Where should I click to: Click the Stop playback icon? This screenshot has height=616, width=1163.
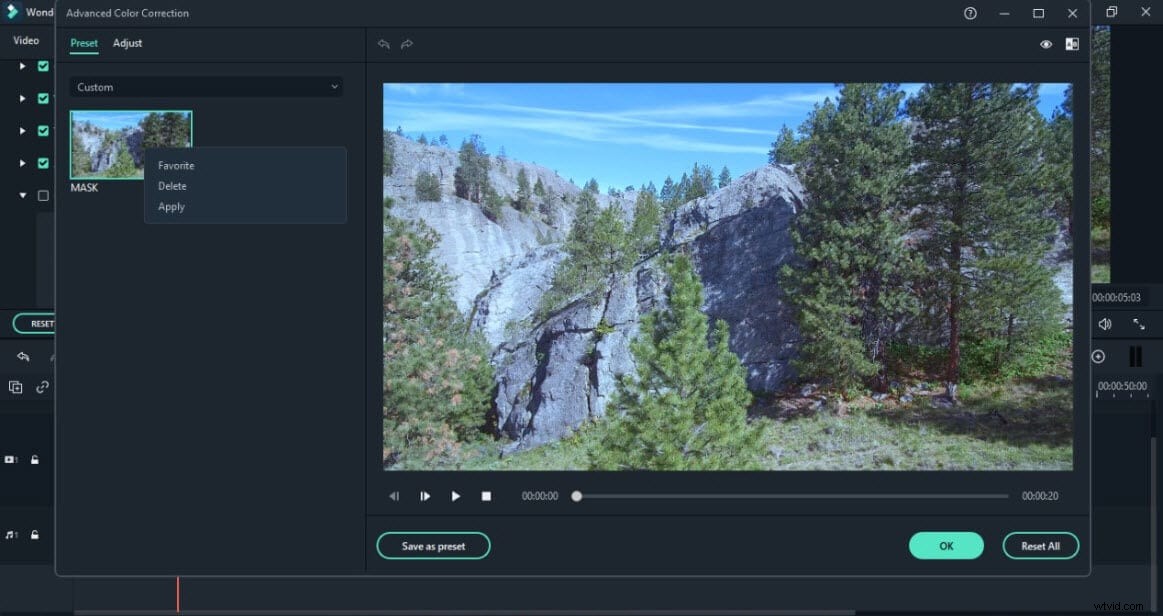(487, 496)
